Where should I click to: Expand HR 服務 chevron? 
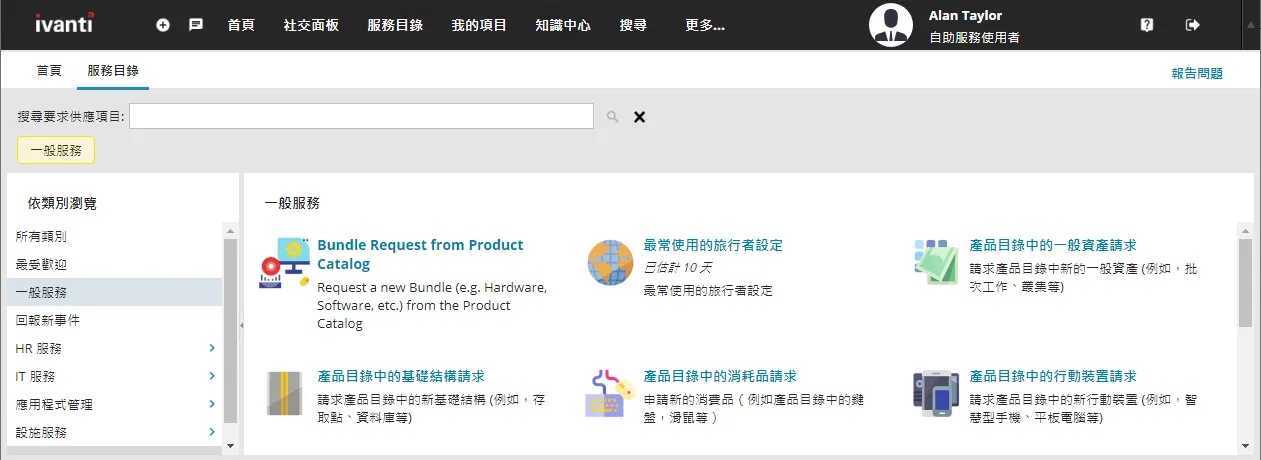tap(211, 348)
